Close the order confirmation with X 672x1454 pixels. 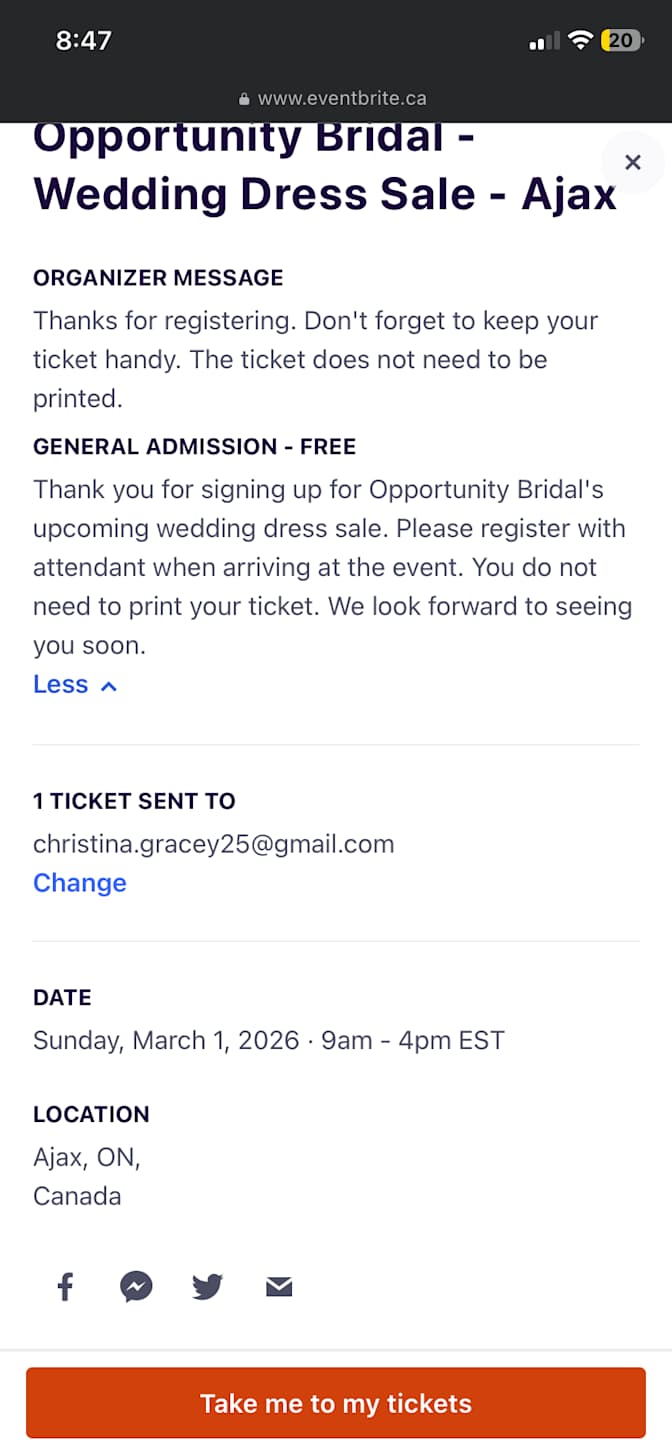pyautogui.click(x=632, y=162)
